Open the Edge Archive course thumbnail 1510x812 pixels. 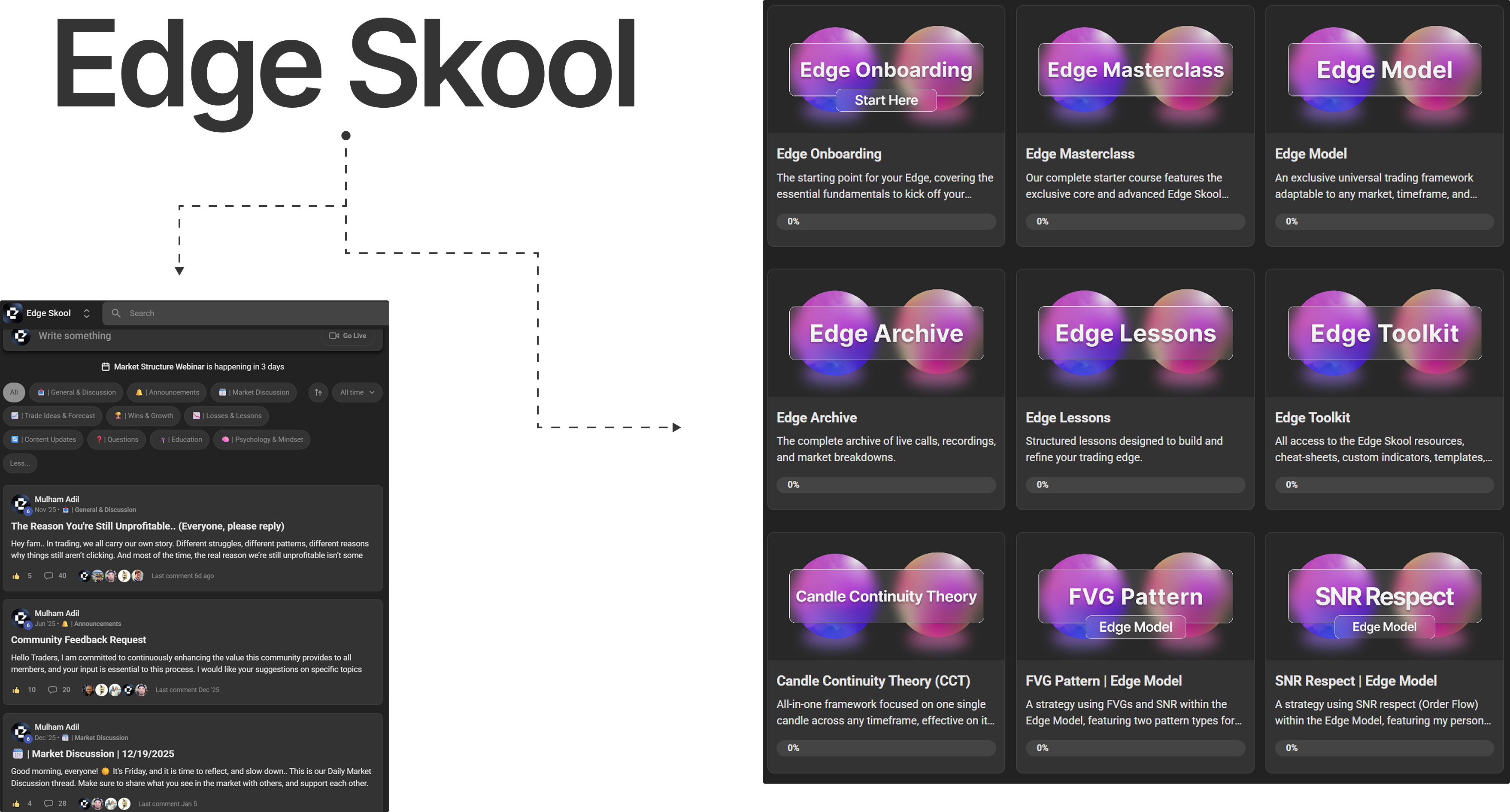point(886,333)
